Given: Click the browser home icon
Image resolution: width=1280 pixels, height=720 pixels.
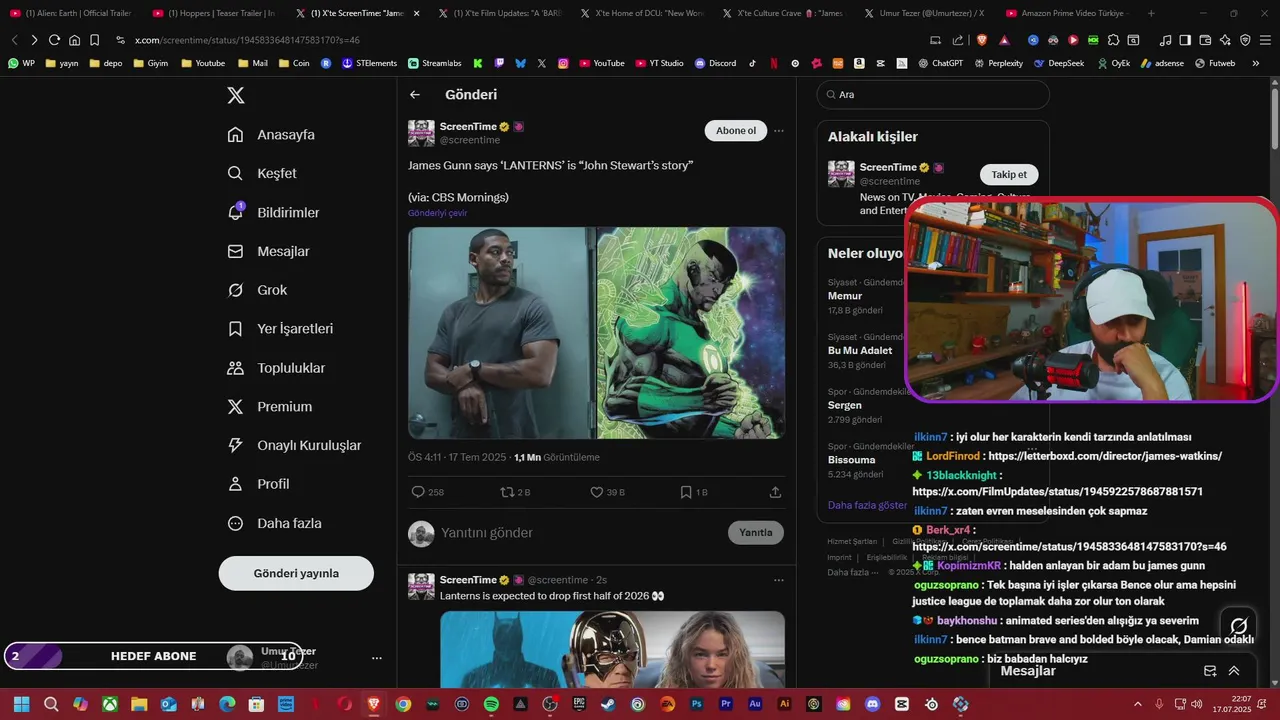Looking at the screenshot, I should click(x=74, y=40).
